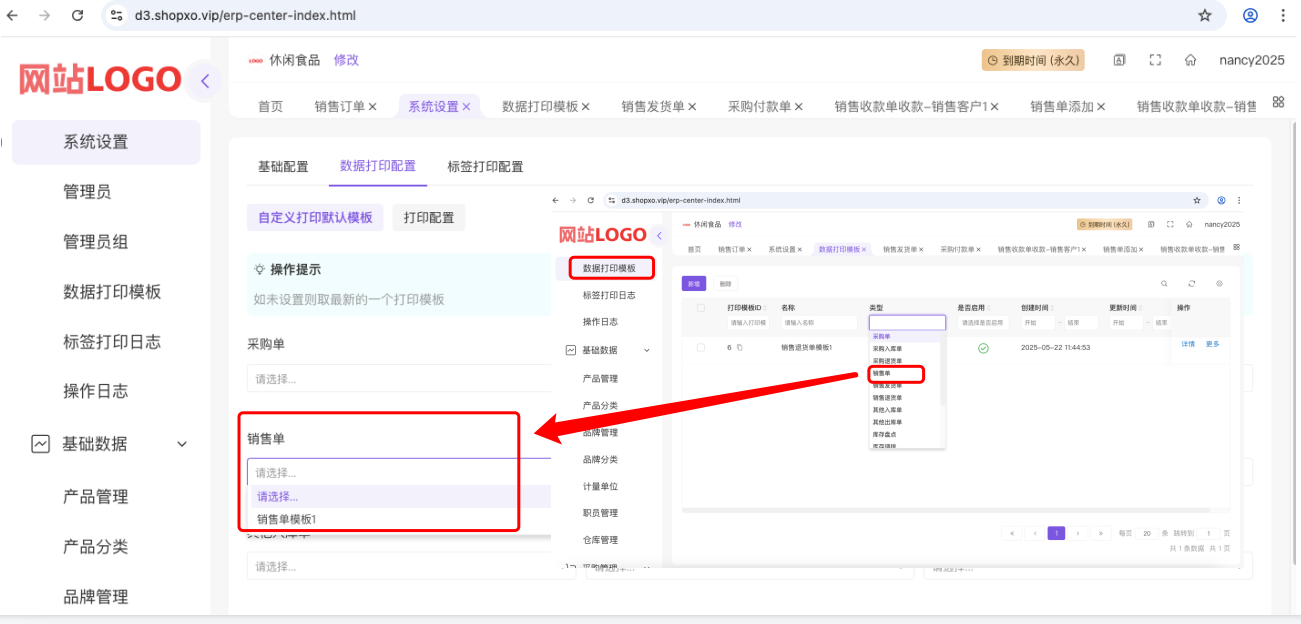Bookmark this page with the star icon
This screenshot has width=1301, height=624.
tap(1205, 16)
